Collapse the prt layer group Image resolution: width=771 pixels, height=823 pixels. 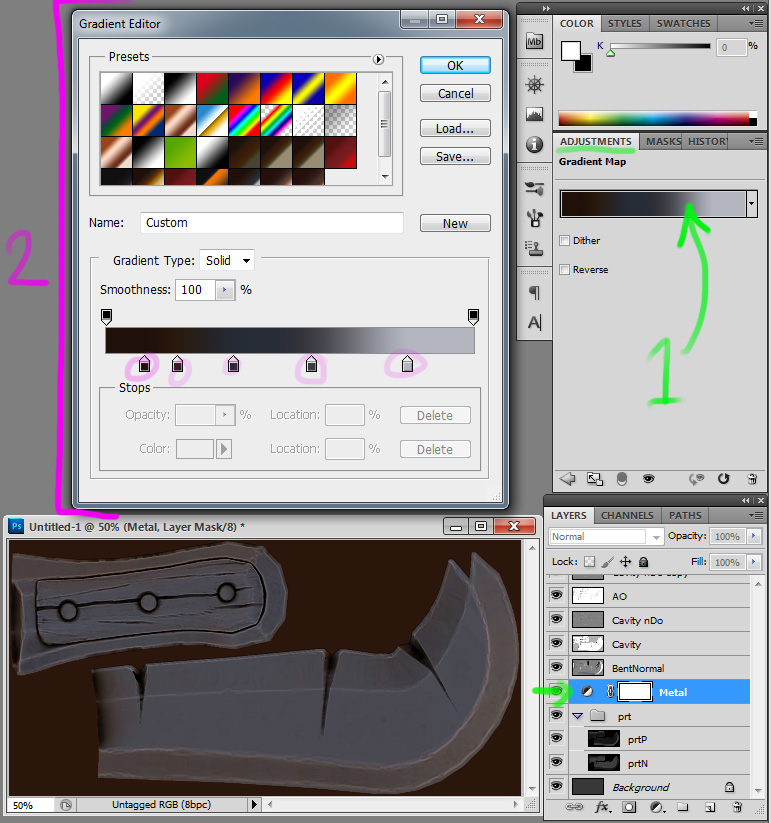tap(578, 716)
